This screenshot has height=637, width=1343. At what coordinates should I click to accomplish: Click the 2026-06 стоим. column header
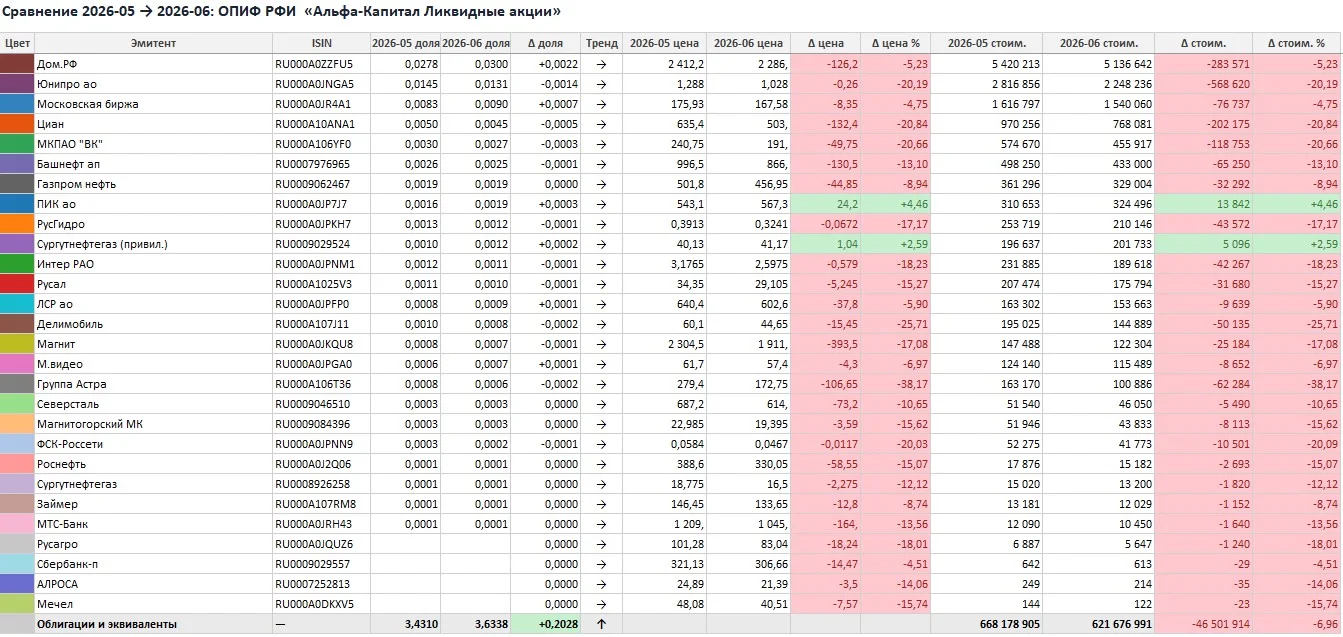(1098, 43)
